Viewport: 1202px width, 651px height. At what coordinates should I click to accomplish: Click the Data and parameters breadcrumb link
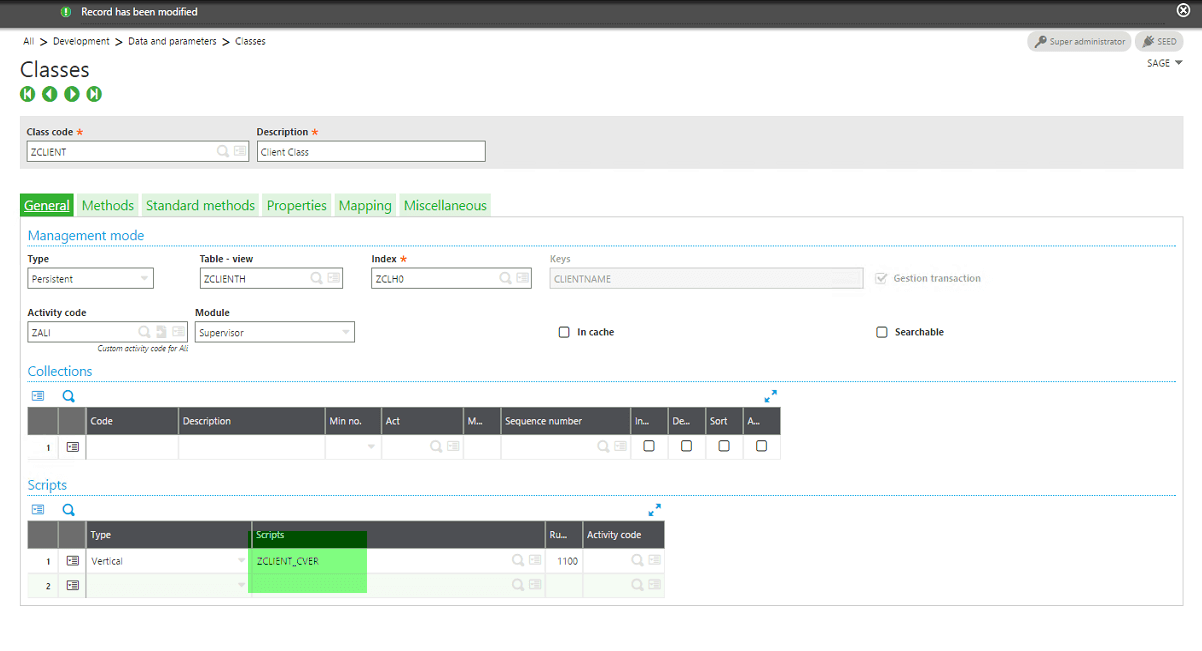coord(172,41)
